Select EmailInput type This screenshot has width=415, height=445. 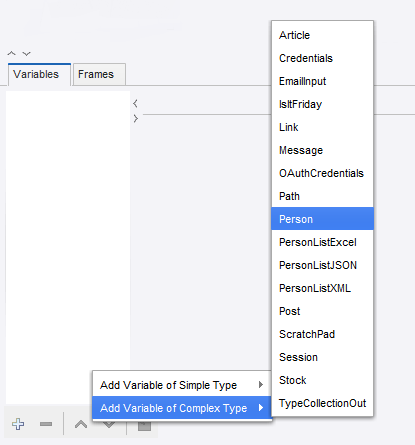(x=322, y=81)
